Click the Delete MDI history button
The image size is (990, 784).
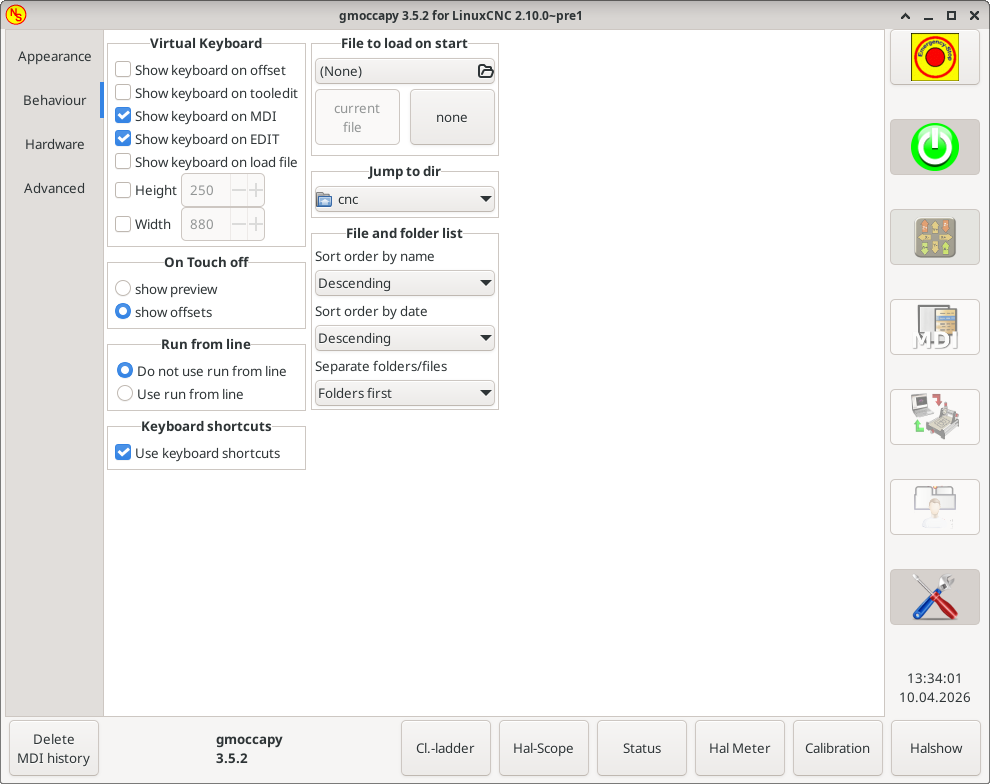point(53,747)
